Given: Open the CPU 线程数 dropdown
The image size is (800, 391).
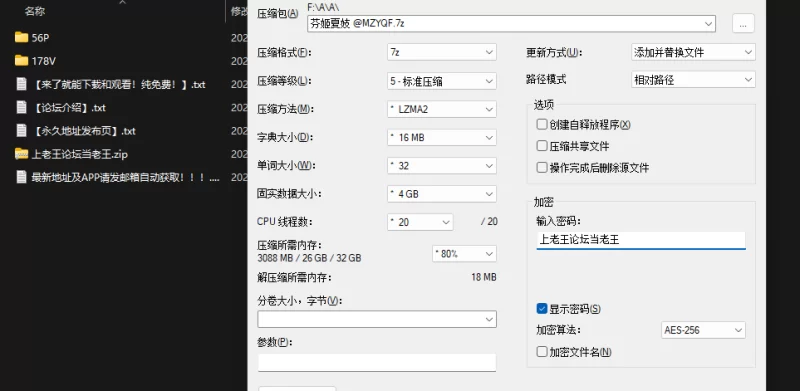Looking at the screenshot, I should tap(420, 222).
